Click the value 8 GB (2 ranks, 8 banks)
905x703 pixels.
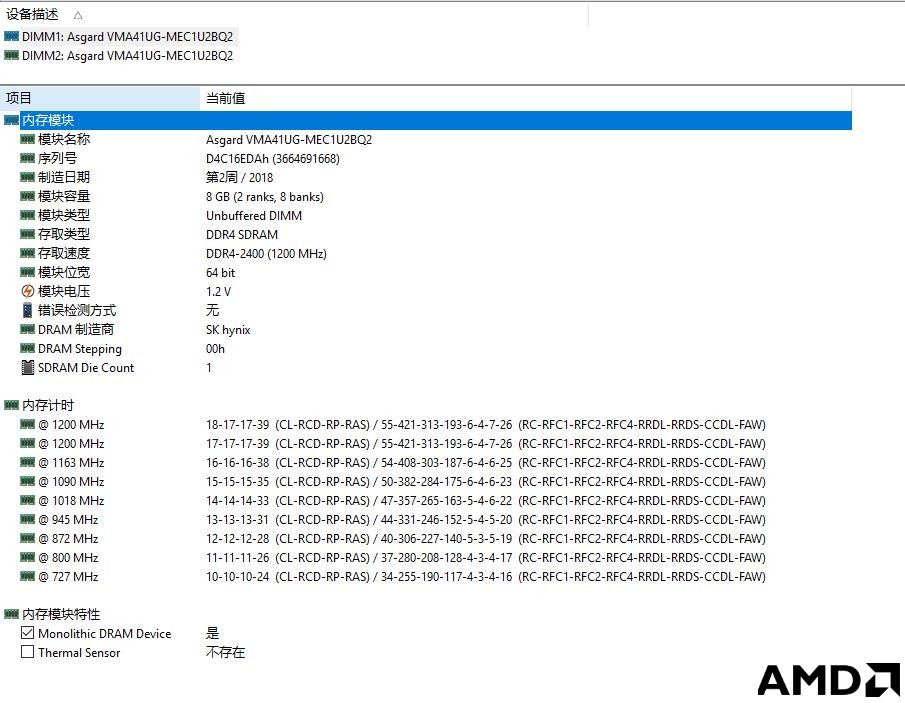coord(265,196)
